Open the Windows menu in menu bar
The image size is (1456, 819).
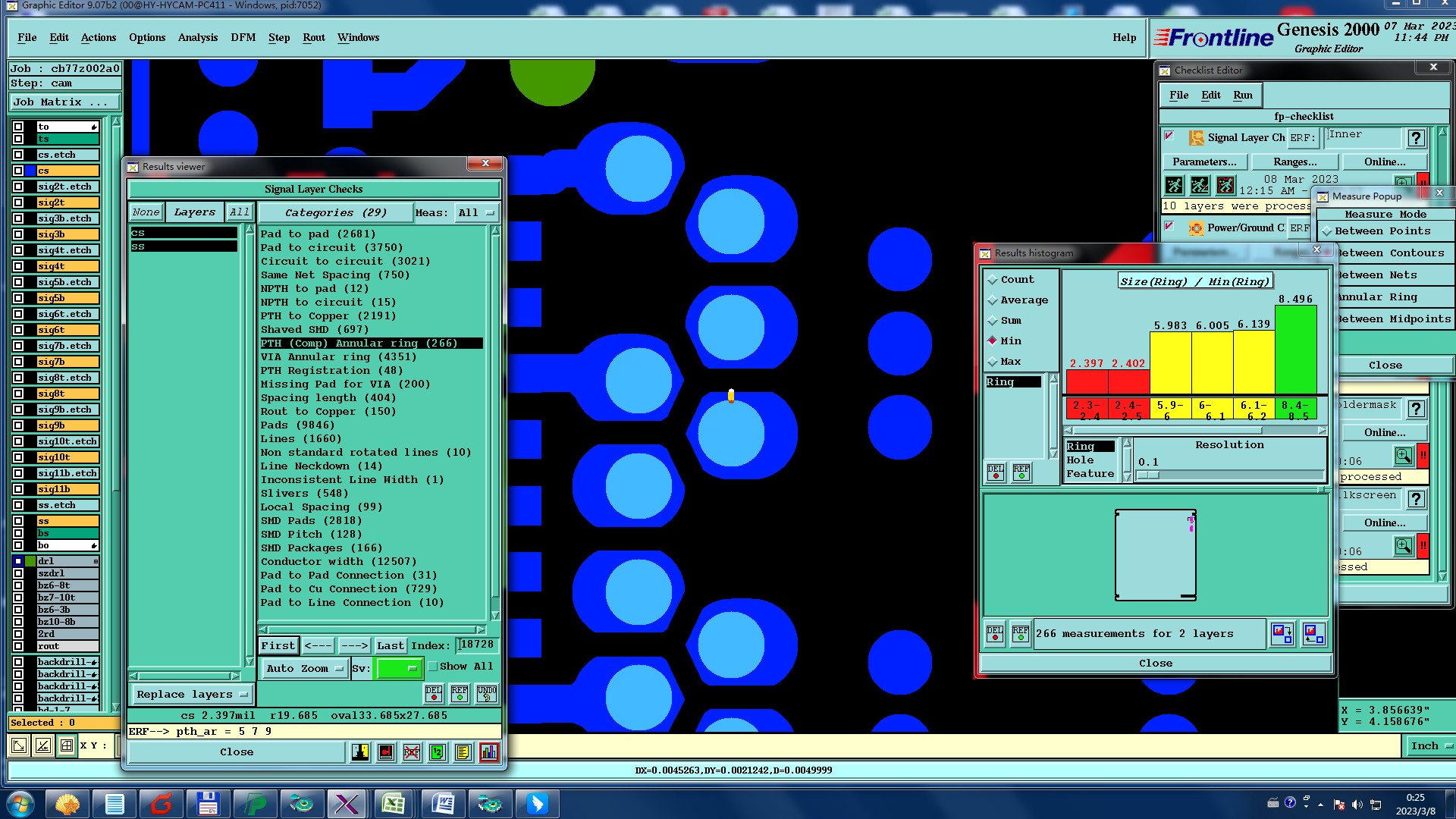(359, 38)
